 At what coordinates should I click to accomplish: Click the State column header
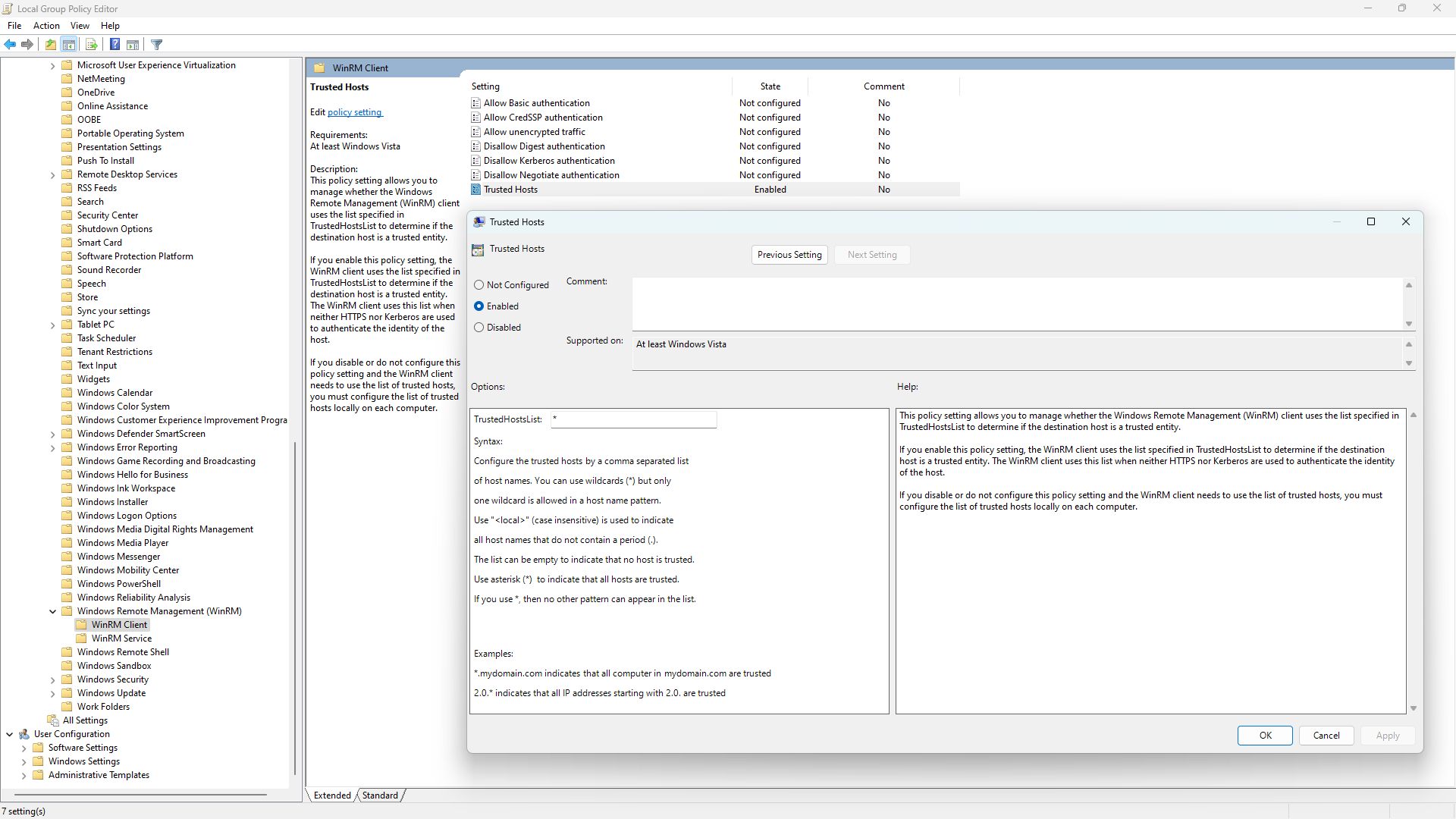[x=770, y=86]
